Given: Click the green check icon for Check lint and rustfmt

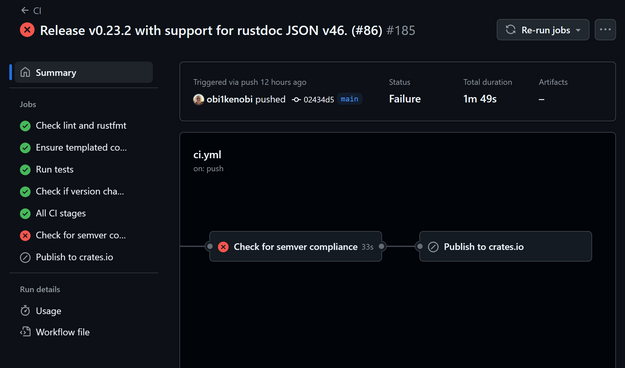Looking at the screenshot, I should point(25,126).
